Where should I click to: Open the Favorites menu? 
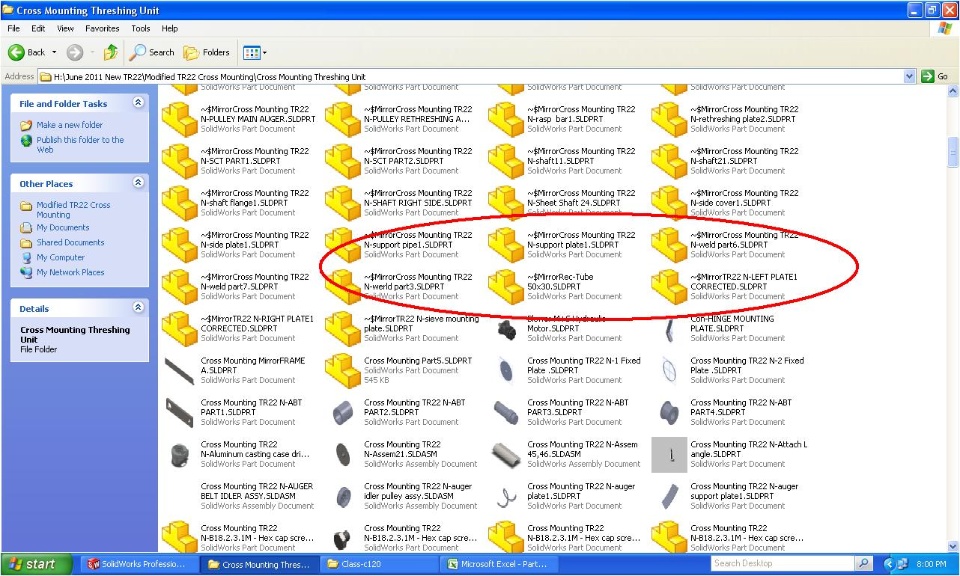click(102, 28)
